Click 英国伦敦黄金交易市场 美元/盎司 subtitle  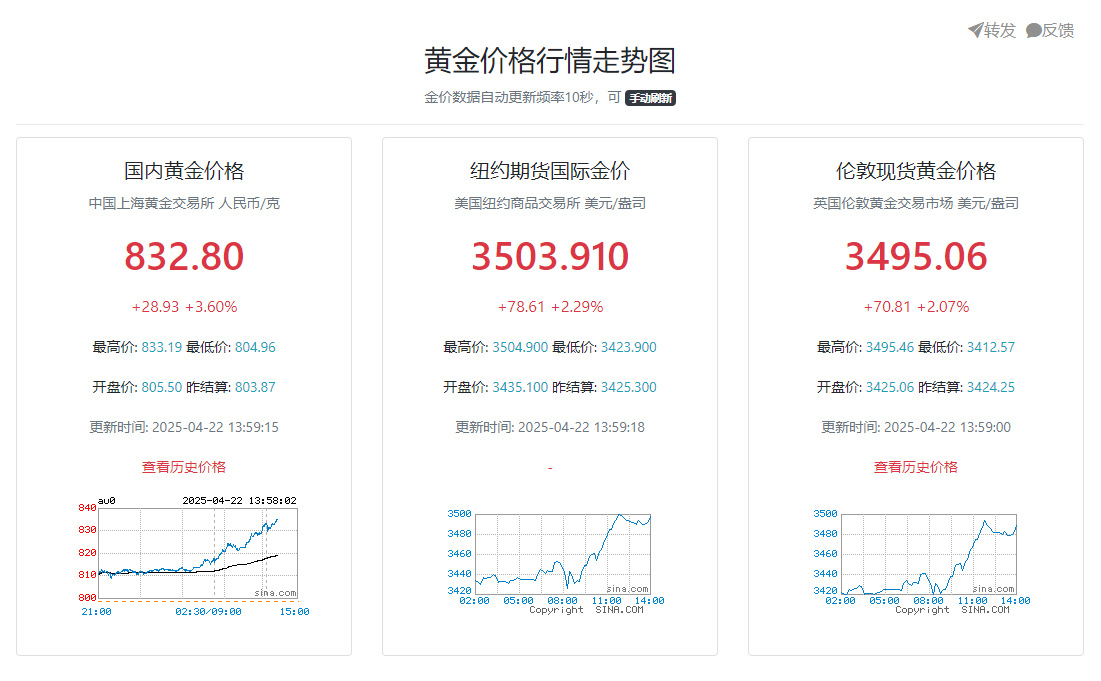(916, 203)
